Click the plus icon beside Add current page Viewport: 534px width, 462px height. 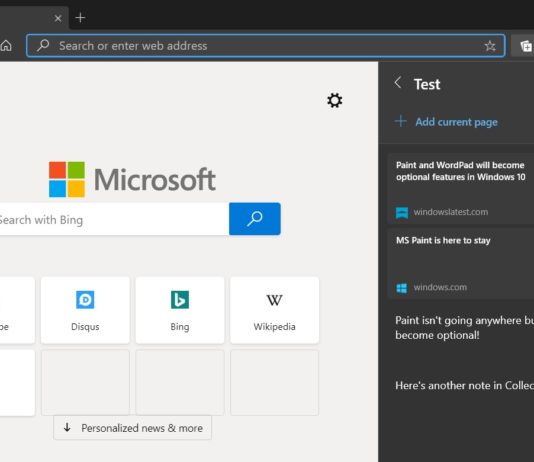pyautogui.click(x=400, y=121)
